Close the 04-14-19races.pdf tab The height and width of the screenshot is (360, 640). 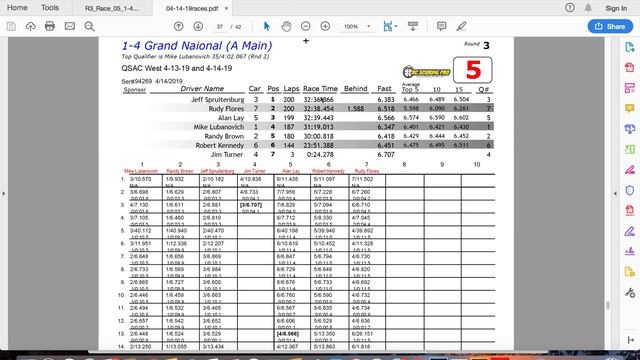click(x=227, y=8)
